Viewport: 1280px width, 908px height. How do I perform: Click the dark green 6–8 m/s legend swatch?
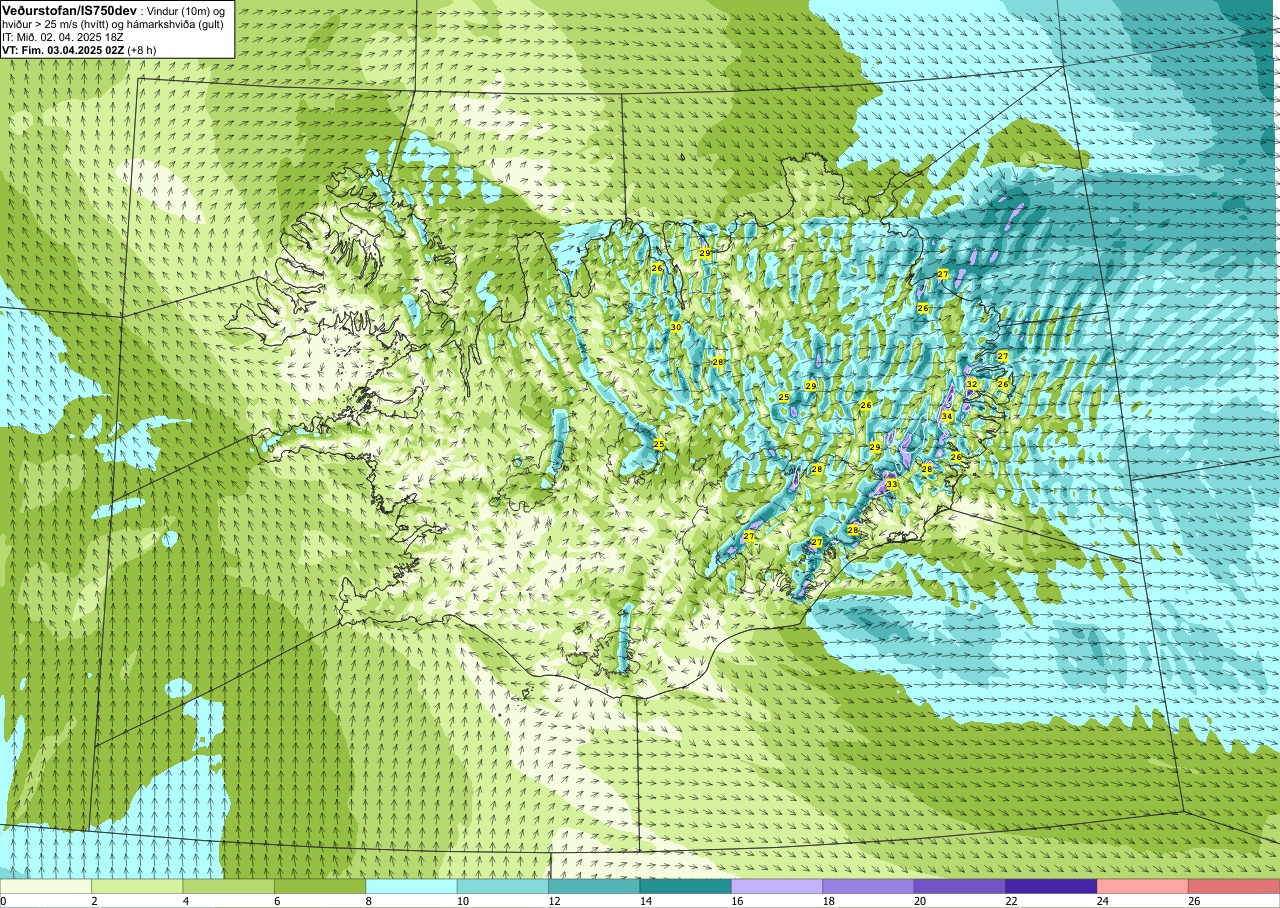click(320, 886)
